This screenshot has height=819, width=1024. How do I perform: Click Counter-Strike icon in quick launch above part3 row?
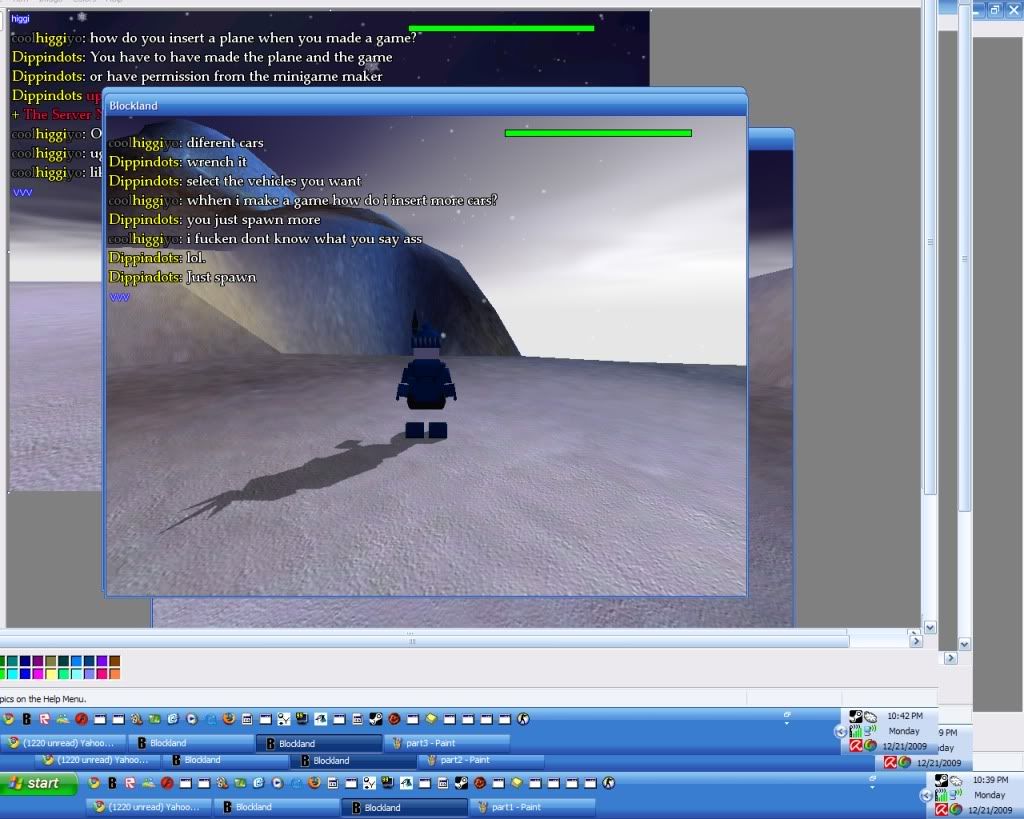coord(523,719)
